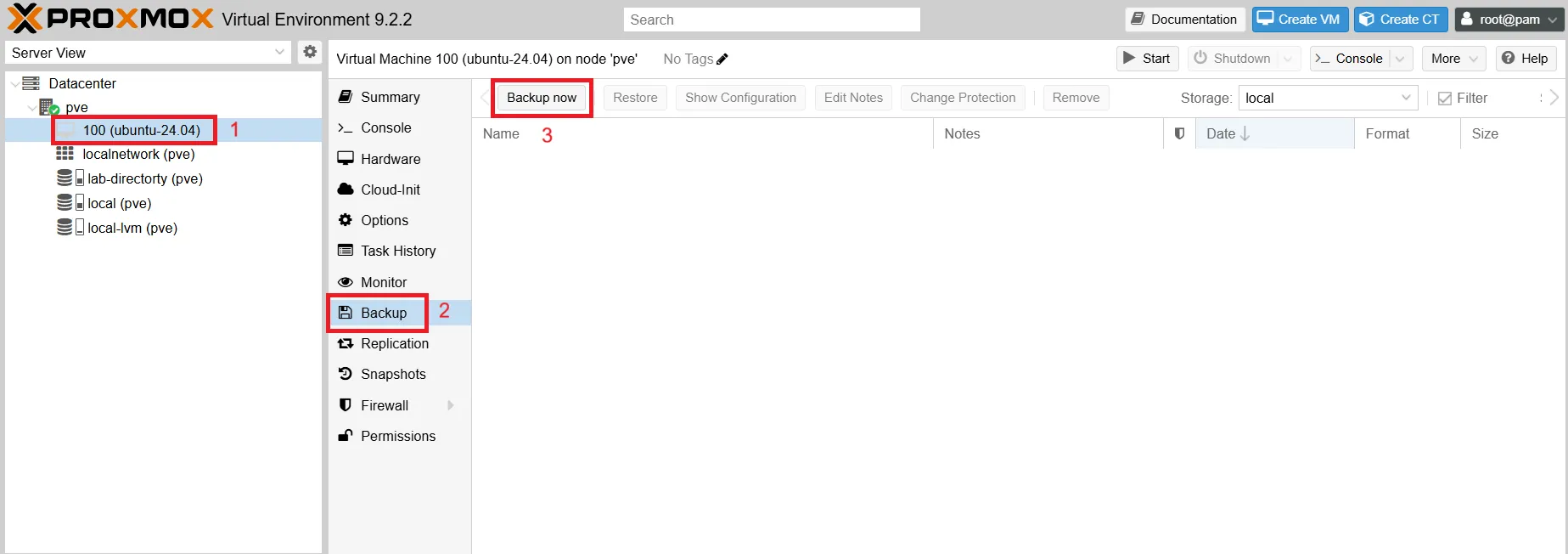The width and height of the screenshot is (1568, 554).
Task: Click the Replication arrows icon
Action: (x=346, y=343)
